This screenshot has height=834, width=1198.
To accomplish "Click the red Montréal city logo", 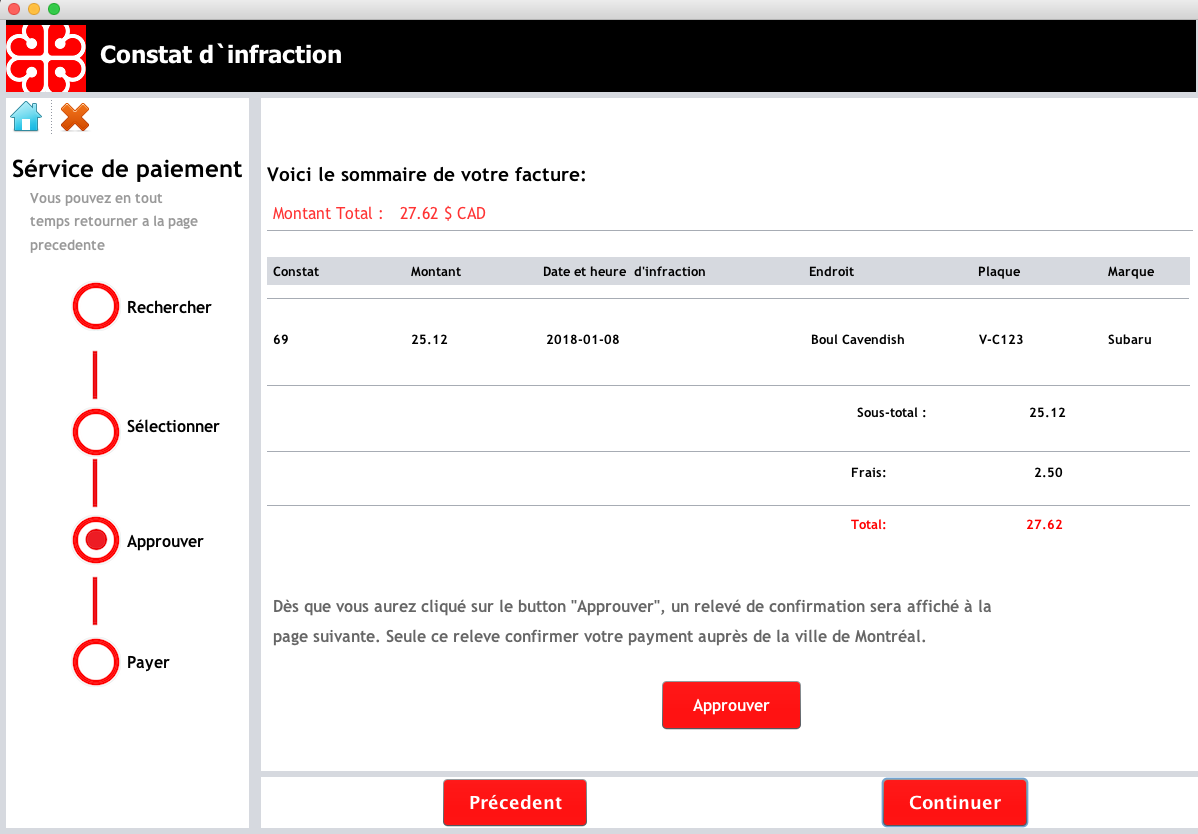I will [46, 57].
